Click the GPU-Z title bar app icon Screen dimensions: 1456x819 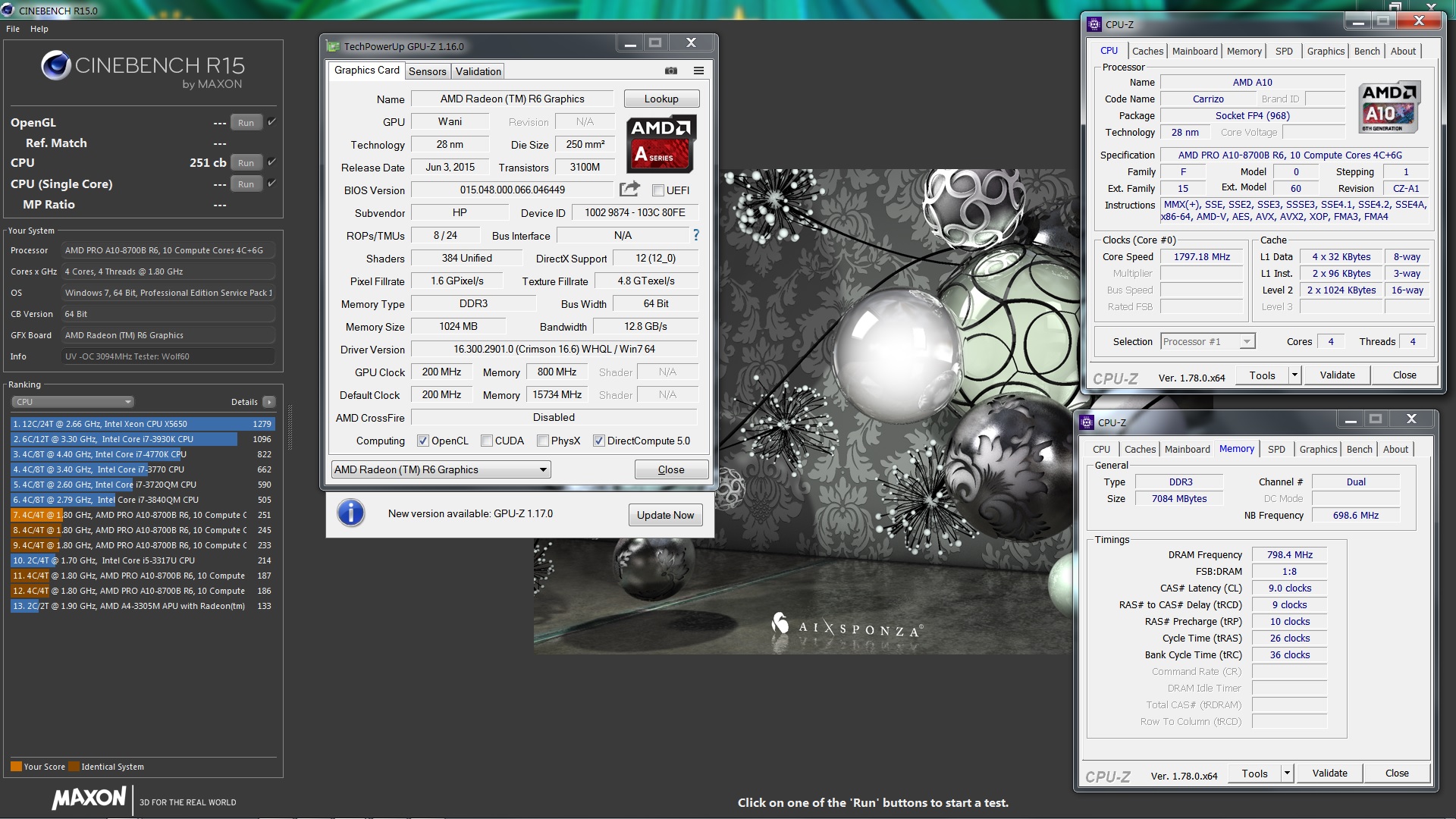[x=333, y=46]
